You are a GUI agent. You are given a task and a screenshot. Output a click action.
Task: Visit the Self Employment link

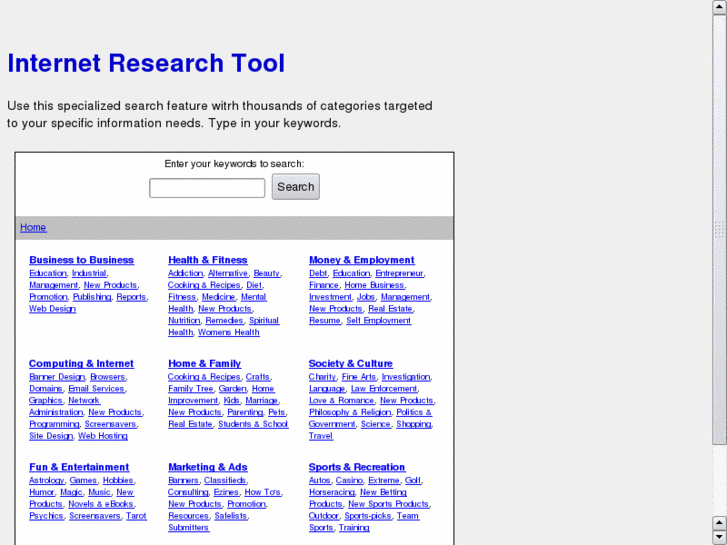378,321
